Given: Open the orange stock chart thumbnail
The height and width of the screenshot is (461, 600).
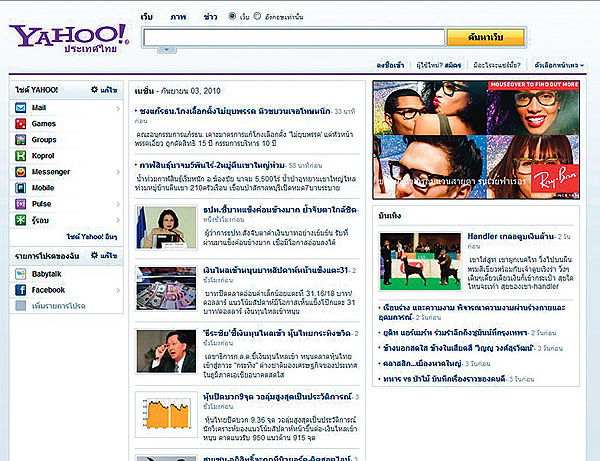Looking at the screenshot, I should pyautogui.click(x=166, y=414).
